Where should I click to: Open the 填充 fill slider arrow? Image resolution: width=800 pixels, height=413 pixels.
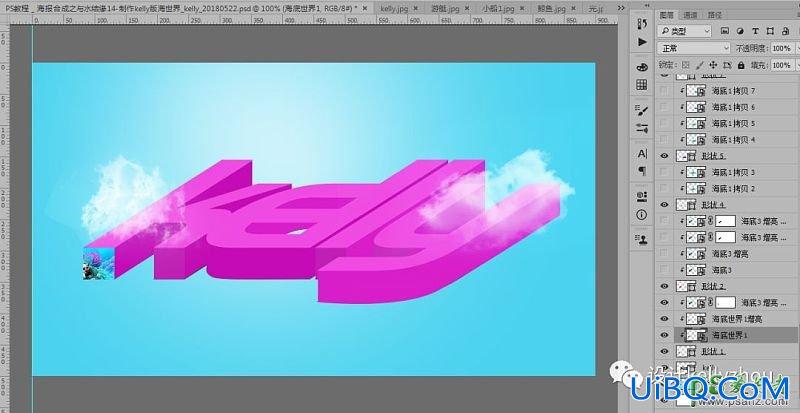pos(796,65)
